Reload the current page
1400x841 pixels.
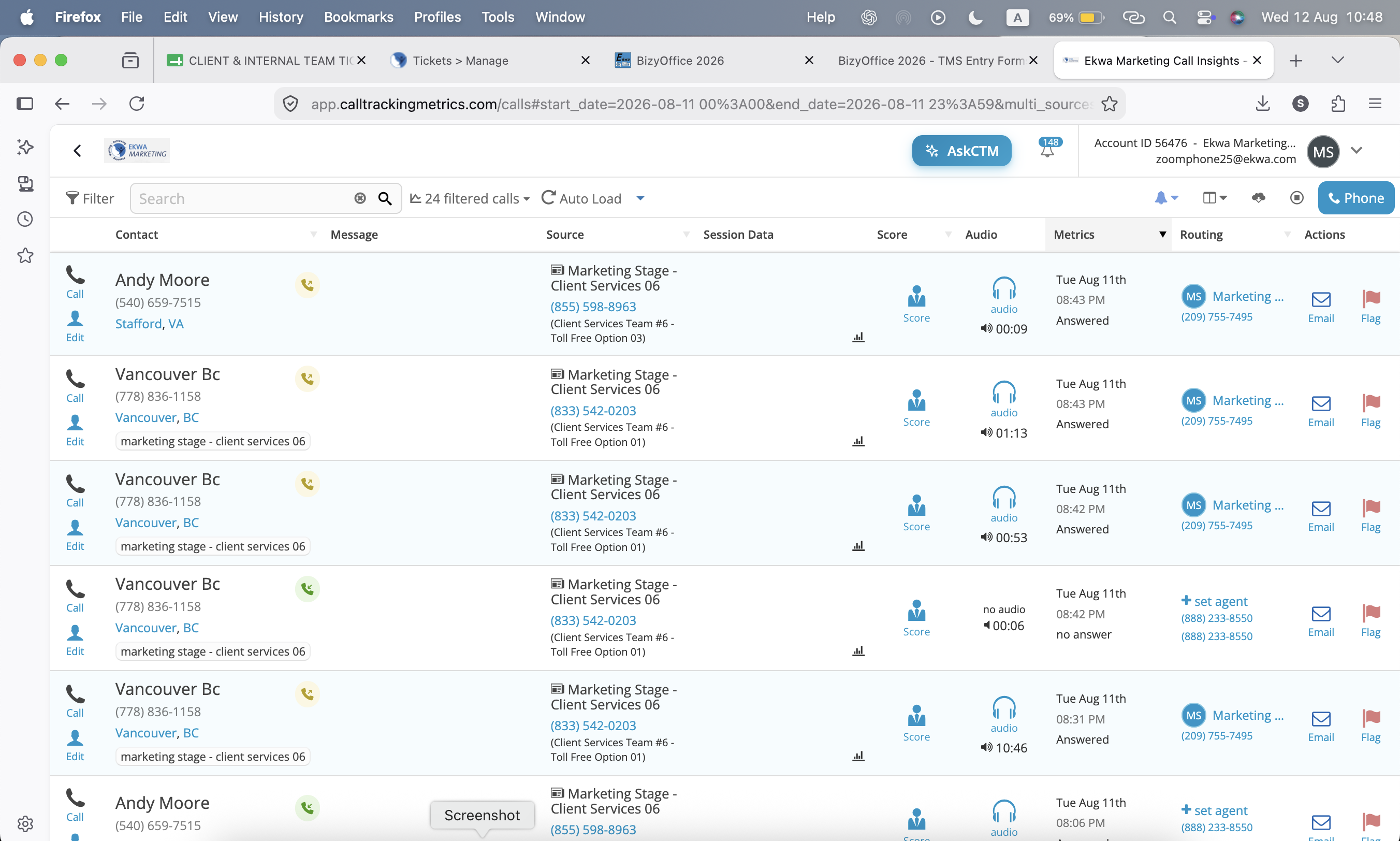pyautogui.click(x=137, y=104)
